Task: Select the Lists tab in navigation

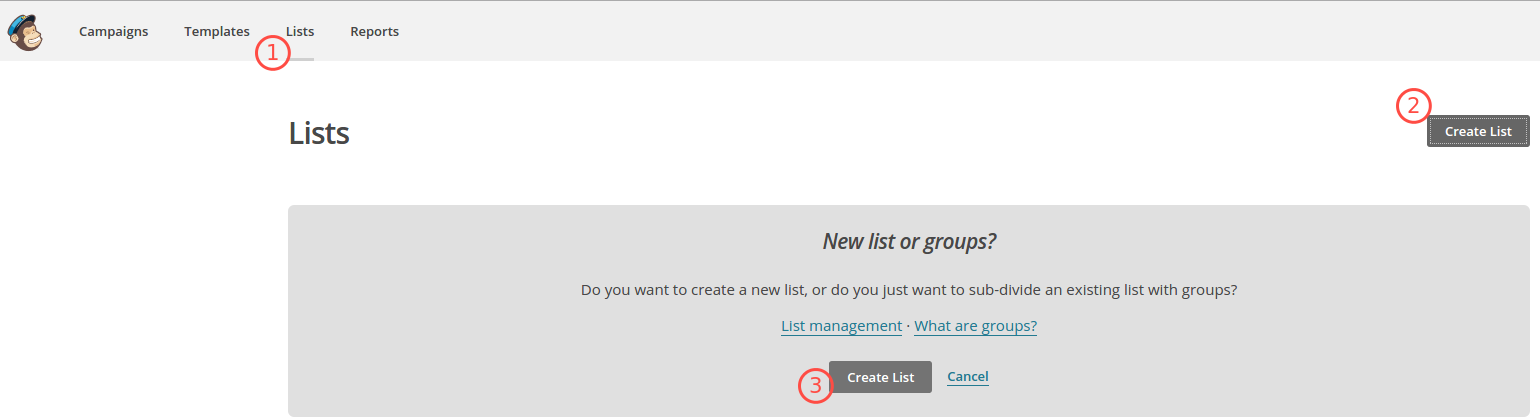Action: click(300, 32)
